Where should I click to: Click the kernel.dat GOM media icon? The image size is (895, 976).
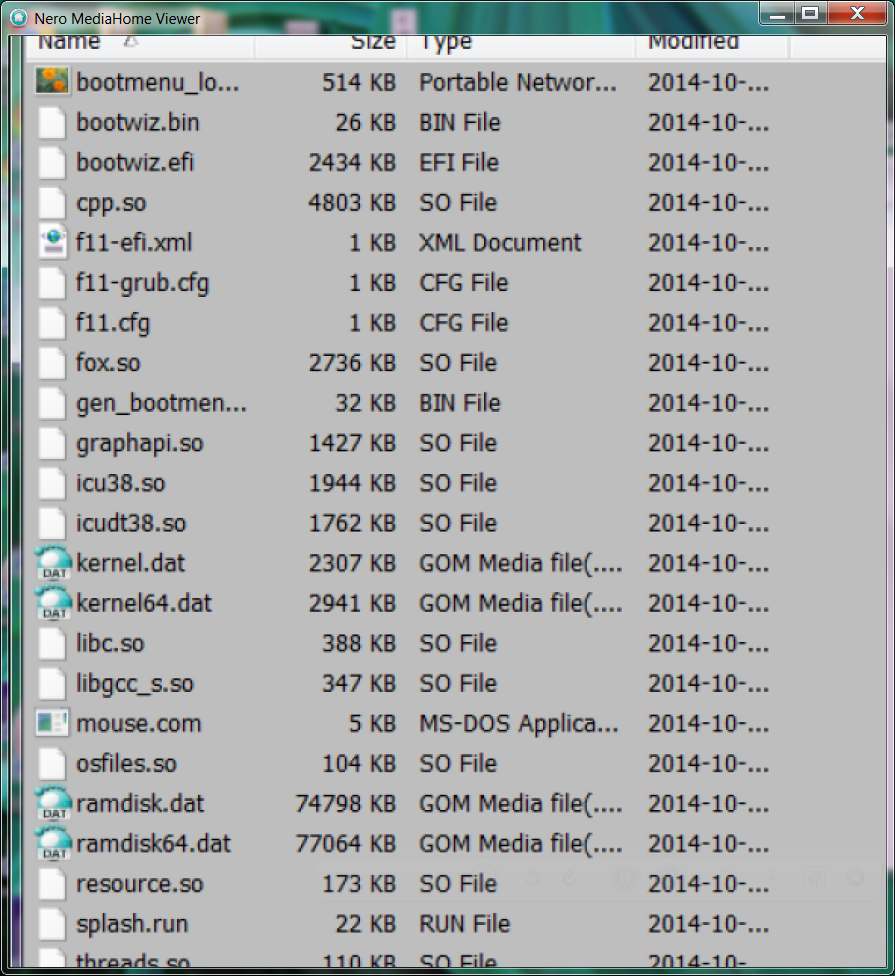(54, 563)
